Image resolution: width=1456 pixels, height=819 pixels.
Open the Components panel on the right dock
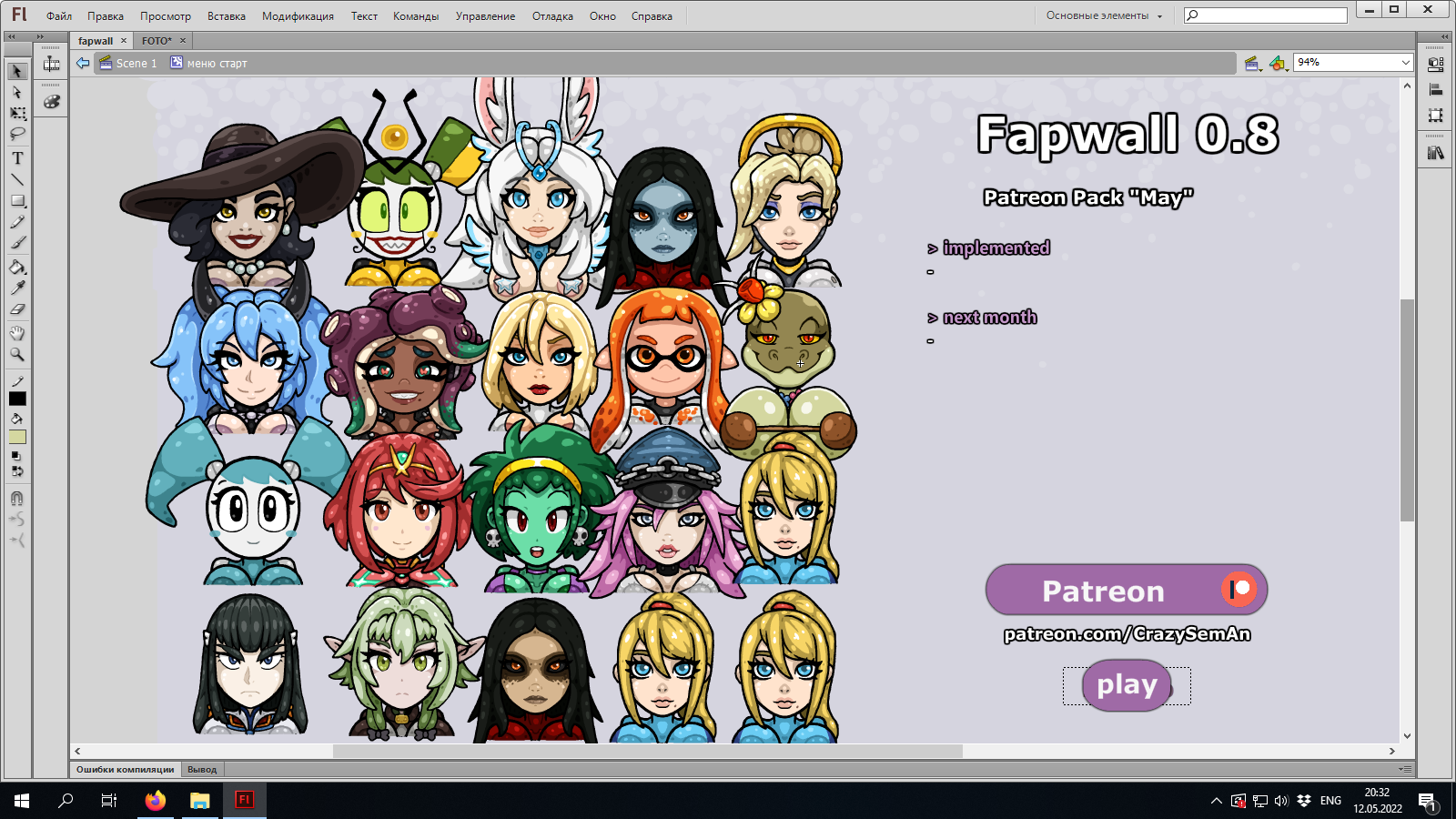[1436, 65]
